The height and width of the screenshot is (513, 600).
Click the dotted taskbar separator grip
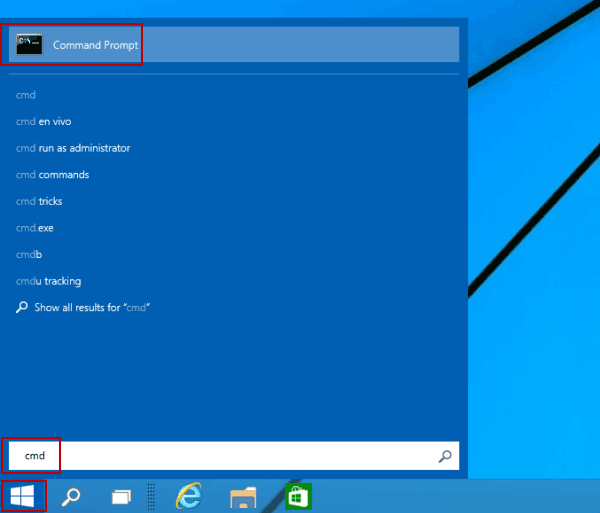[x=151, y=496]
